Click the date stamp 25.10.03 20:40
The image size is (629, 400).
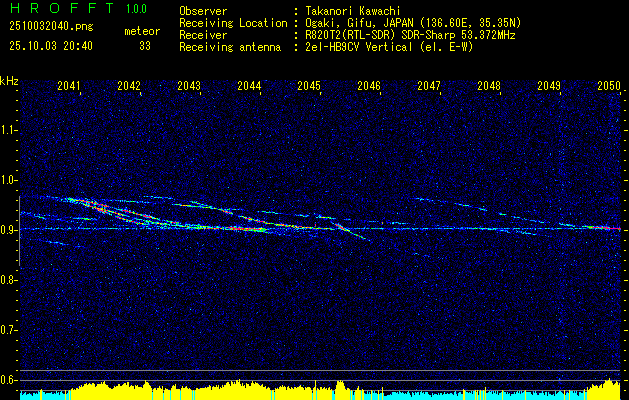(x=51, y=46)
